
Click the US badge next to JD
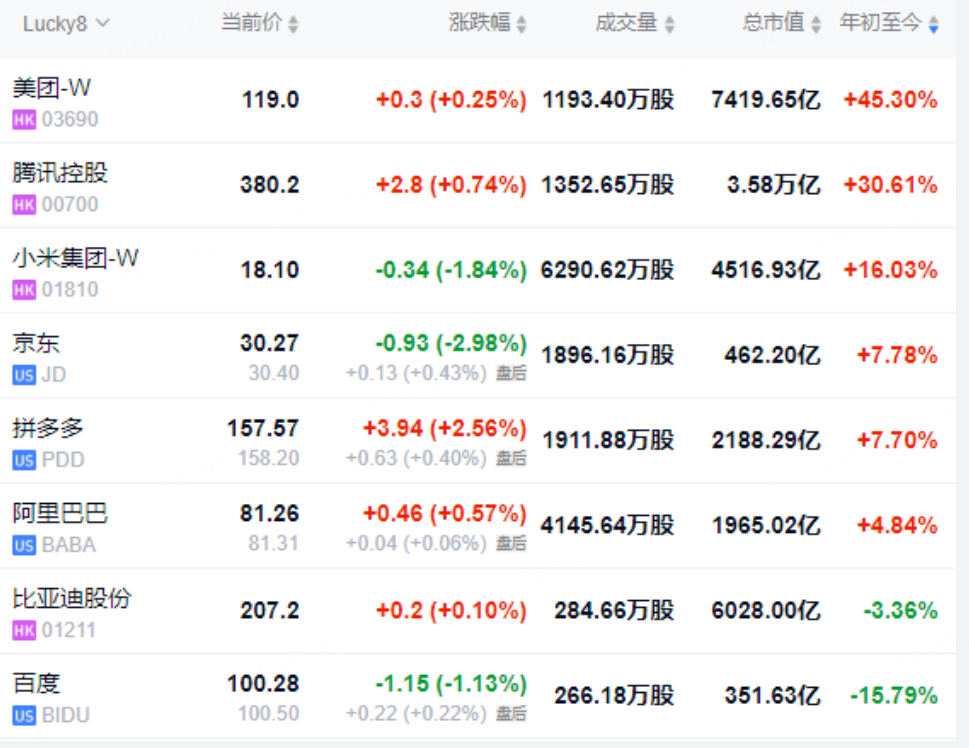(x=24, y=375)
